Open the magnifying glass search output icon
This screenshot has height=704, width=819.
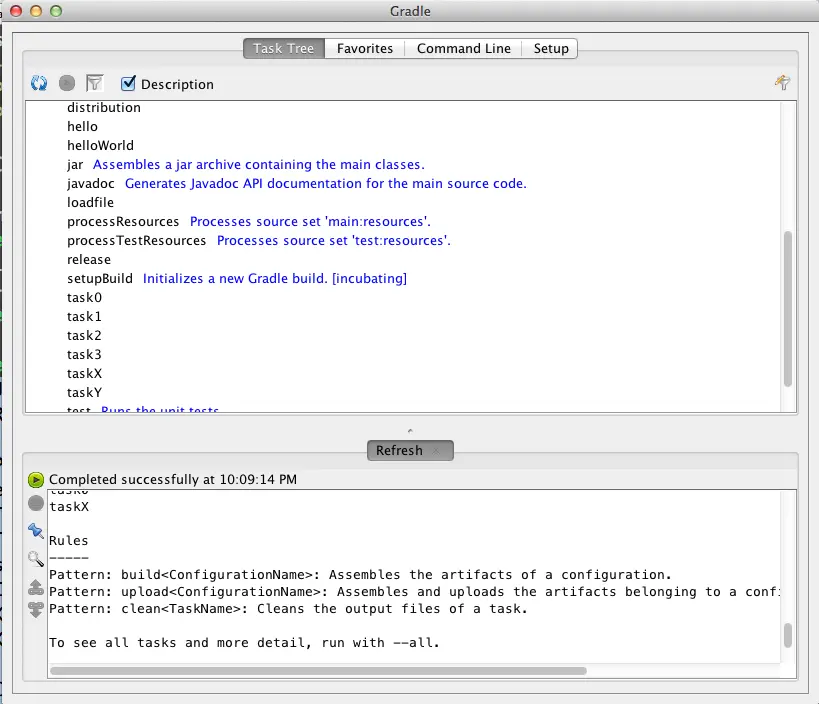(36, 559)
